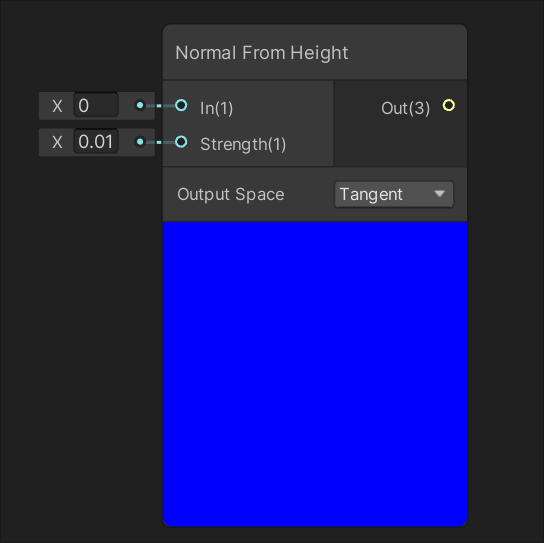The height and width of the screenshot is (543, 544).
Task: Click the blue node preview area
Action: click(315, 374)
